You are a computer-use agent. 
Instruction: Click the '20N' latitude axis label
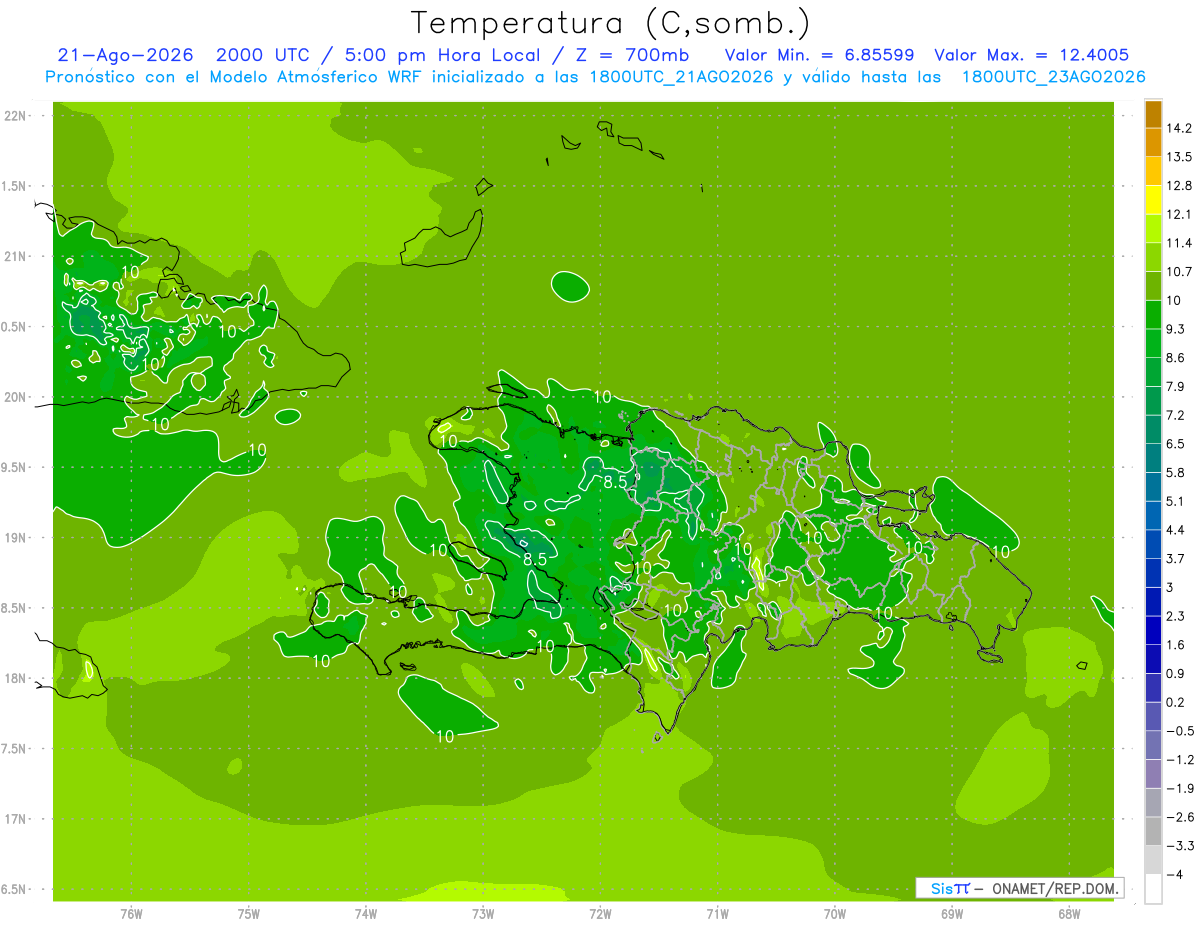click(16, 398)
